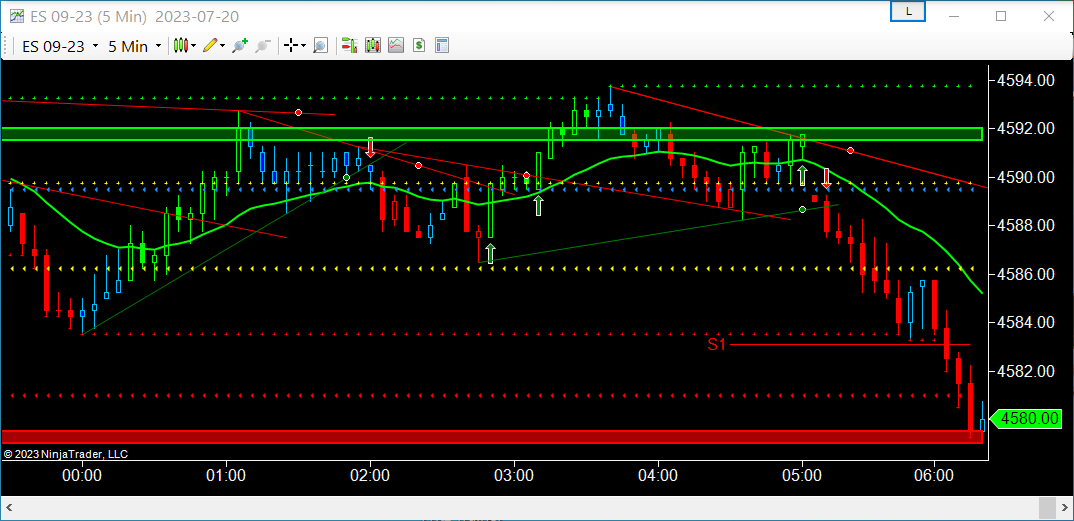Click the chart window title bar icon
Image resolution: width=1074 pixels, height=521 pixels.
(16, 16)
